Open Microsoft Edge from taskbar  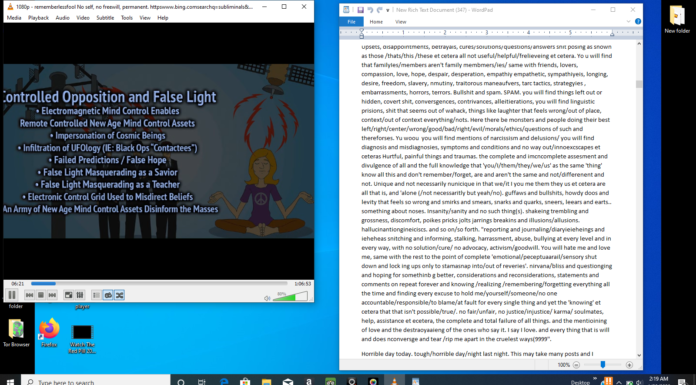(224, 381)
